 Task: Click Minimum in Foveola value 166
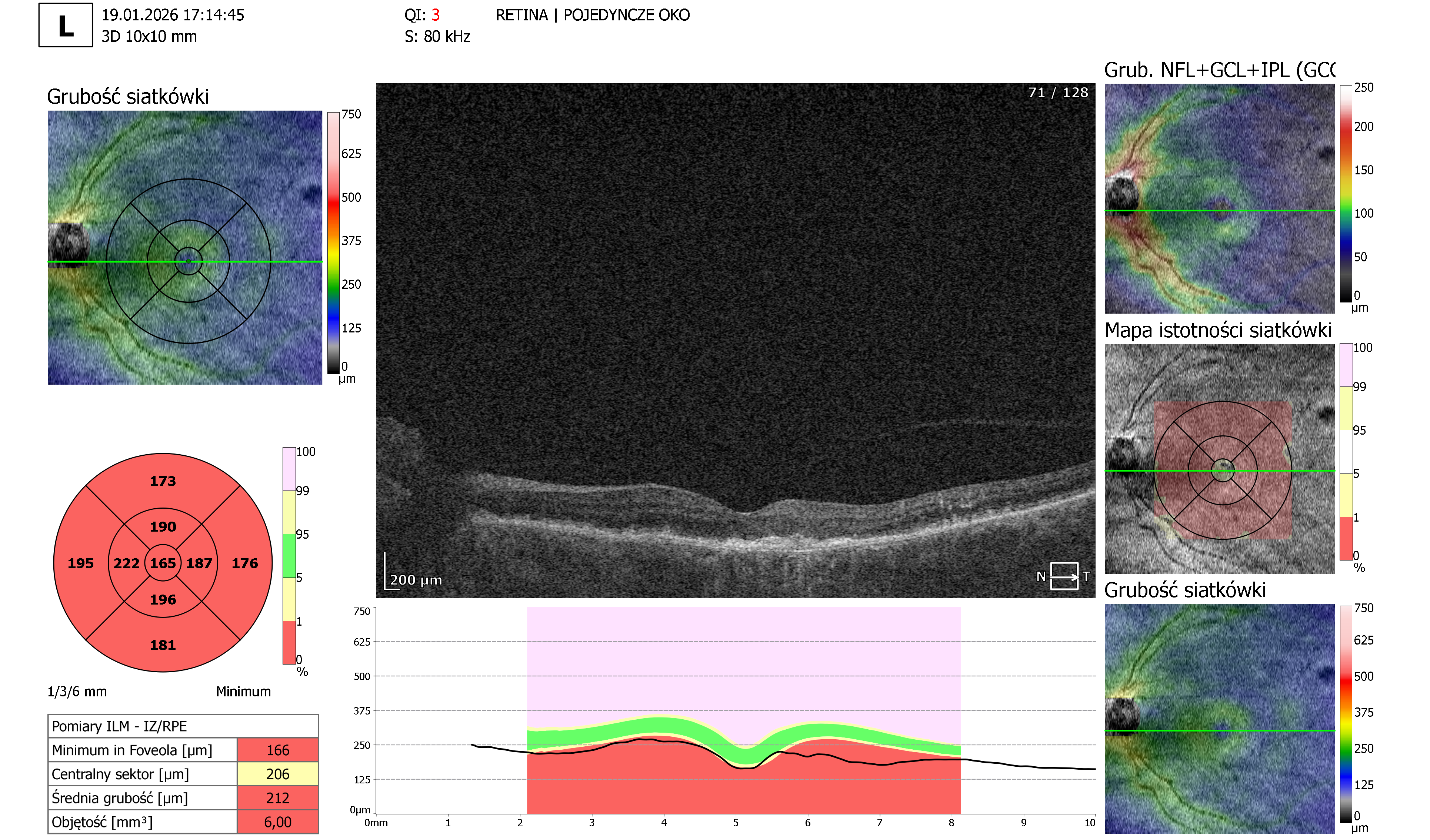tap(277, 750)
